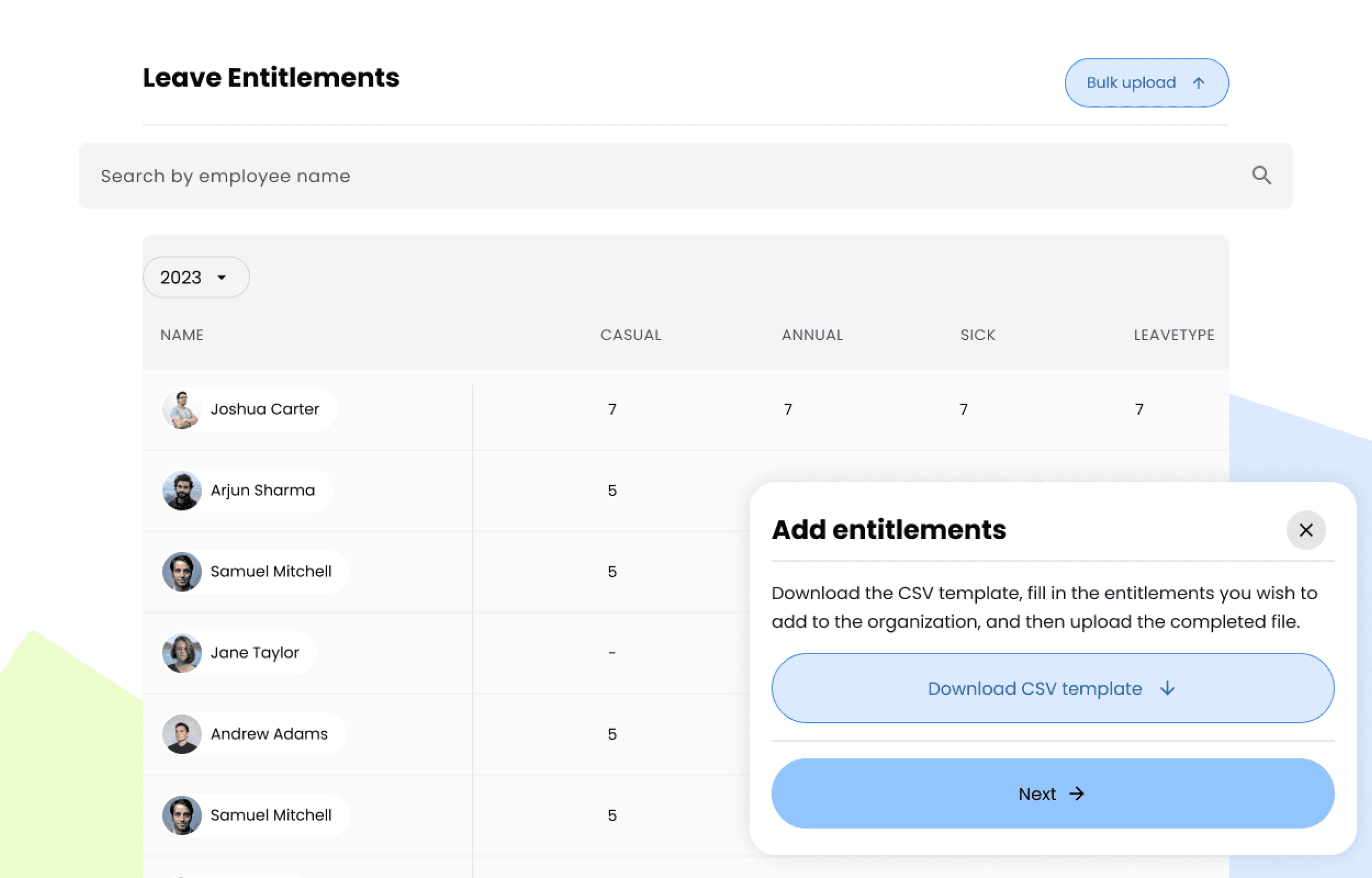Click the SICK column header
The width and height of the screenshot is (1372, 878).
click(977, 335)
